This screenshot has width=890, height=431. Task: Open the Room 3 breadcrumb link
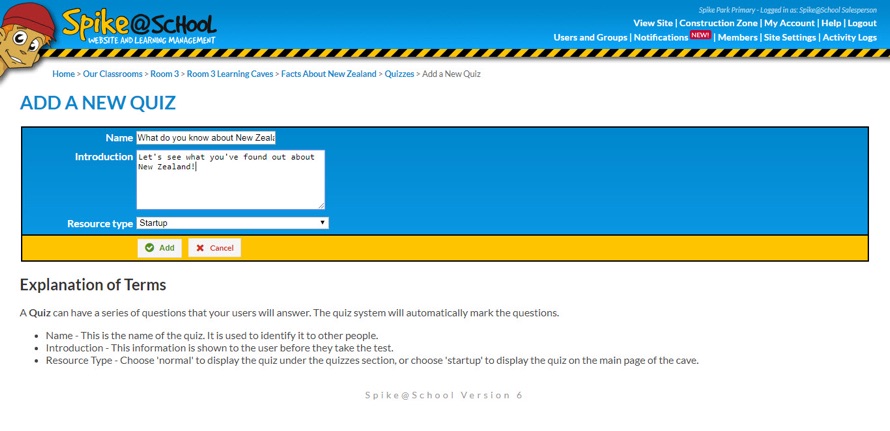tap(165, 74)
